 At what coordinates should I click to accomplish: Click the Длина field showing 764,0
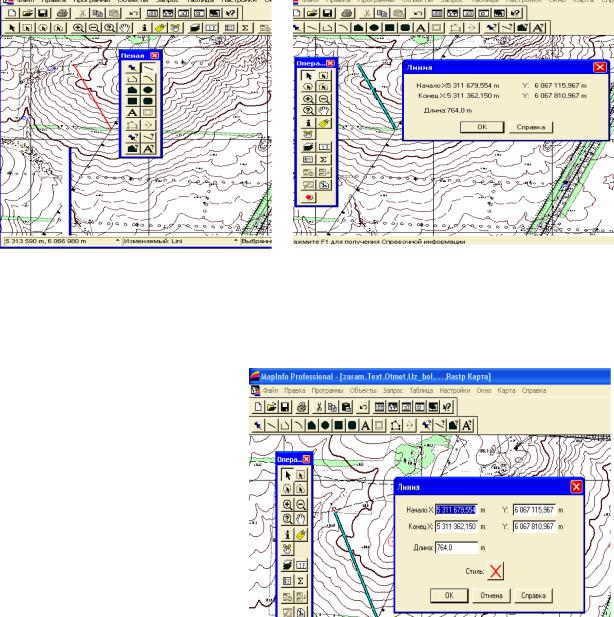[457, 548]
